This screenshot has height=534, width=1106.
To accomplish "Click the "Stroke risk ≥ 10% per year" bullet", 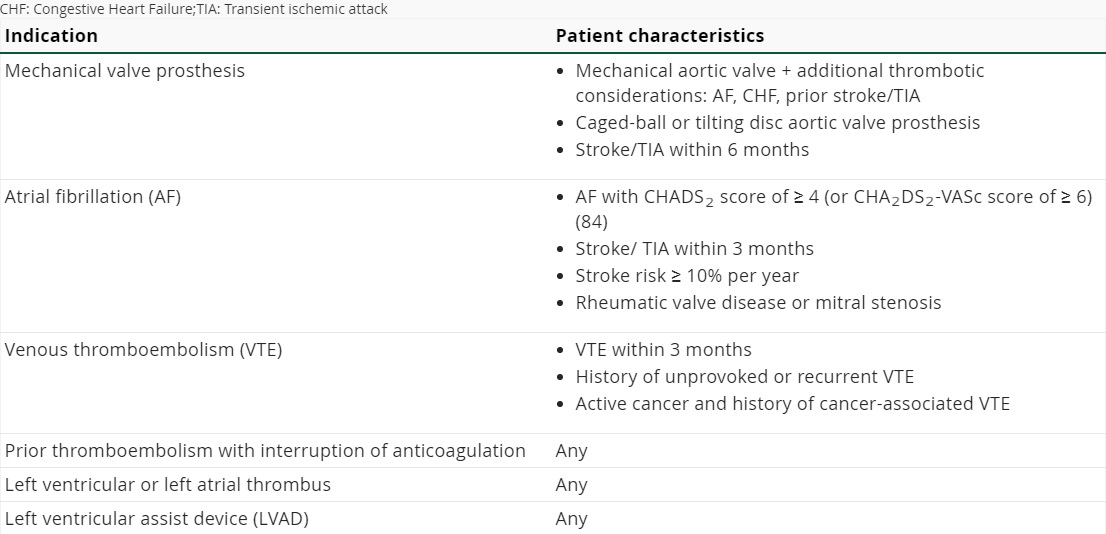I will click(x=687, y=276).
